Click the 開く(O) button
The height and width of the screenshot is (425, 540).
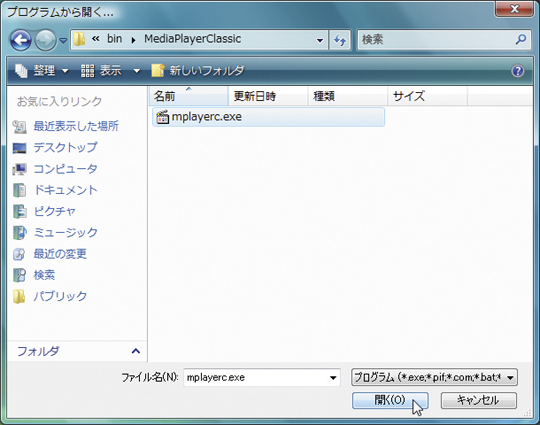pyautogui.click(x=390, y=400)
